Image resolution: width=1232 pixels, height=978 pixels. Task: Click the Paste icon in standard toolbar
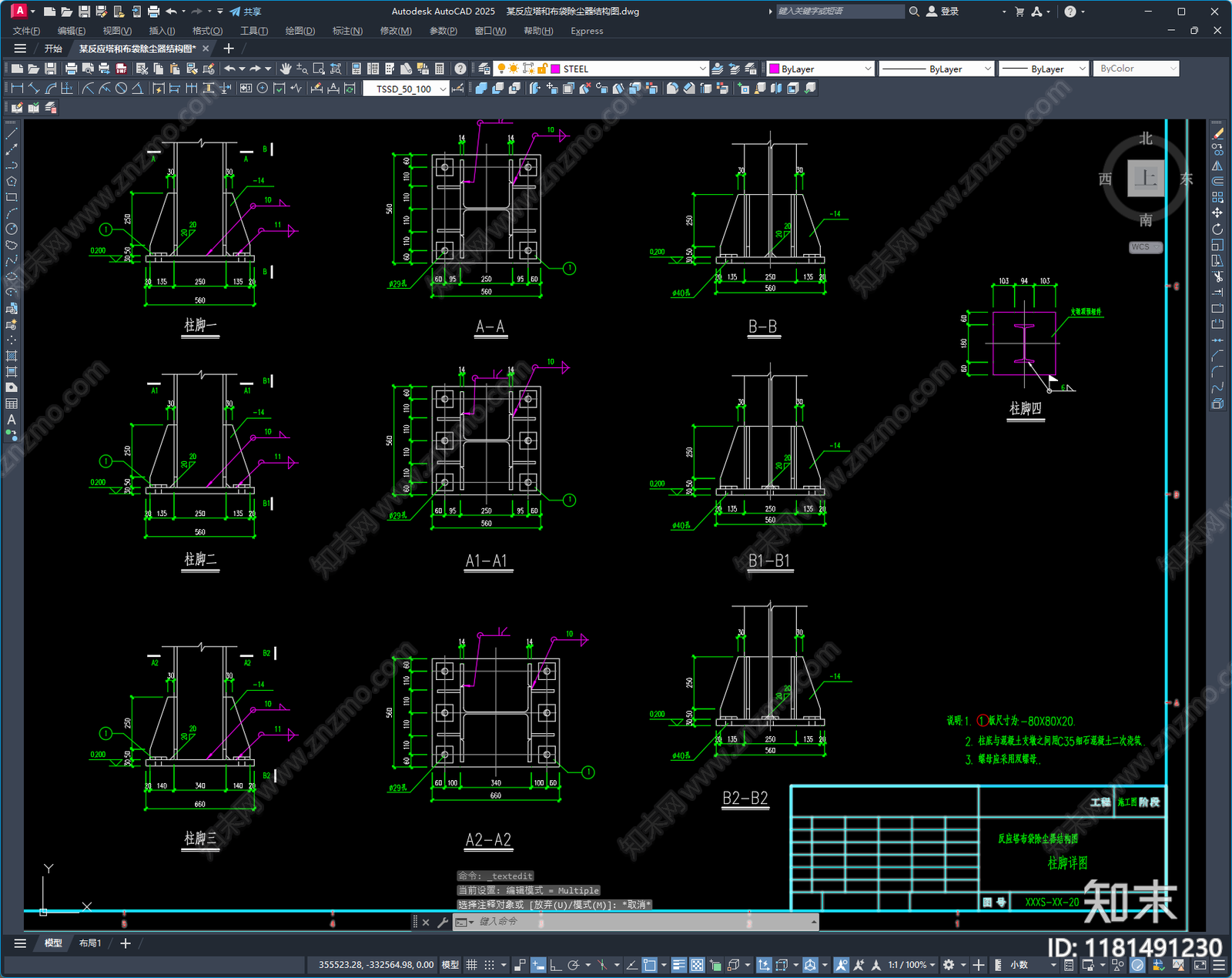tap(175, 69)
